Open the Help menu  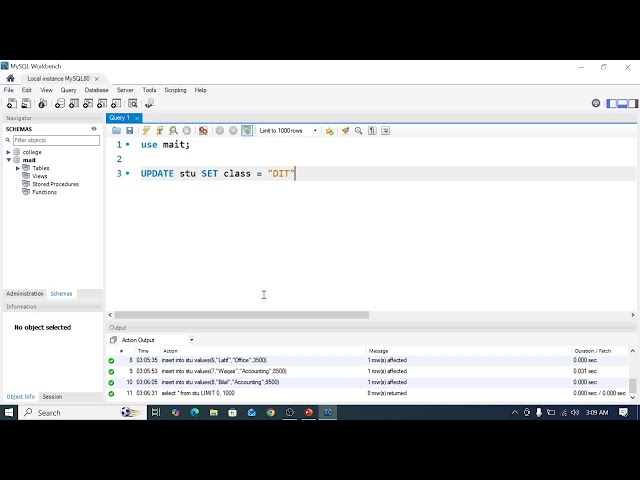pyautogui.click(x=200, y=90)
